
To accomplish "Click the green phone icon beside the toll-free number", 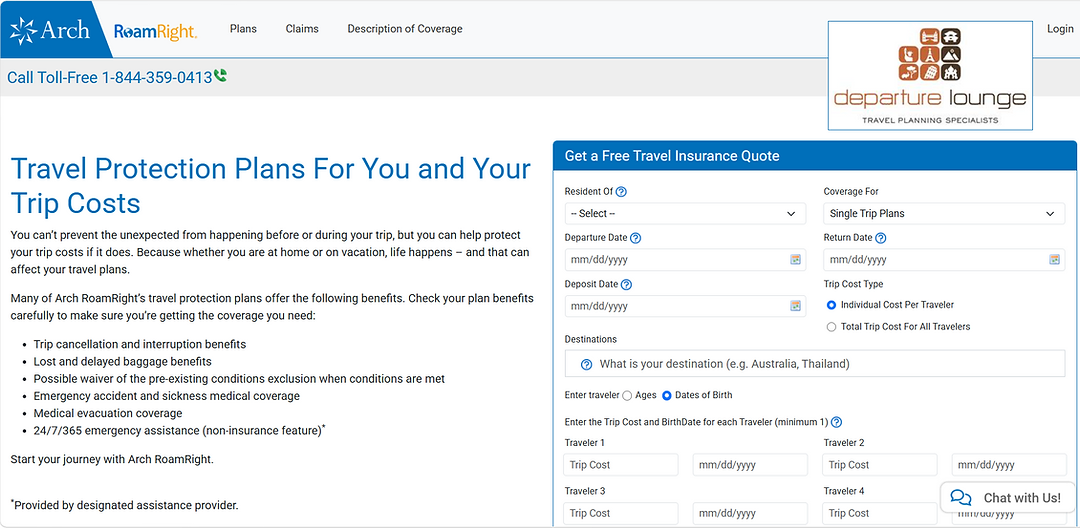I will click(x=220, y=76).
